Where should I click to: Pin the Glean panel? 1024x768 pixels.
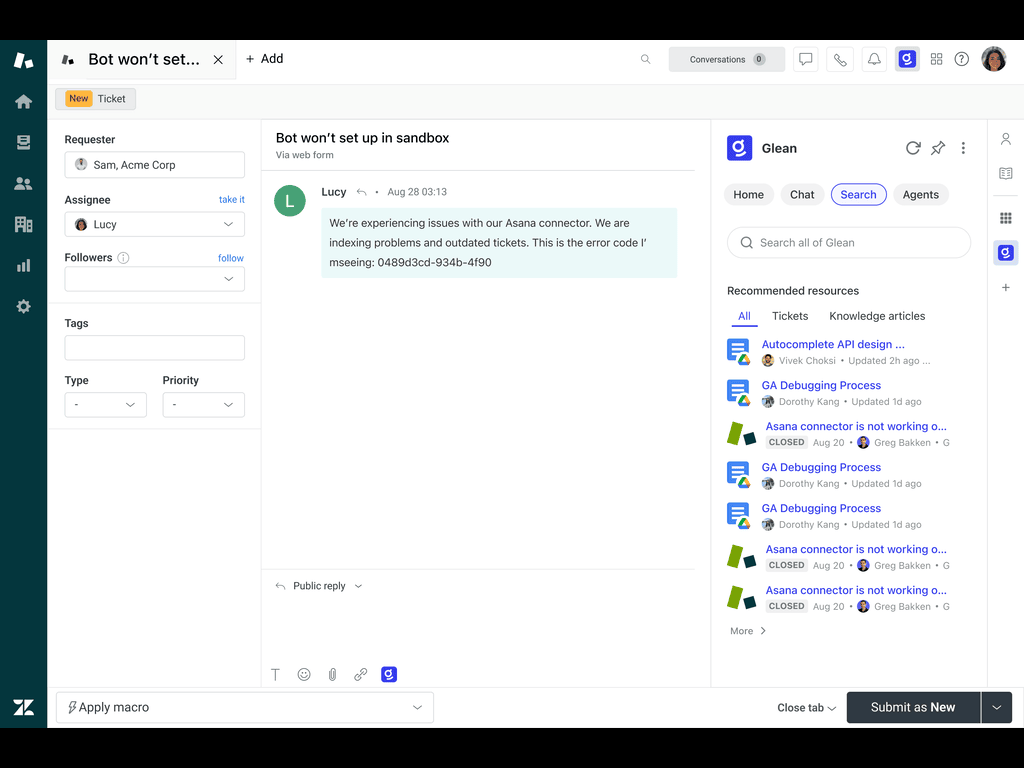pos(938,148)
